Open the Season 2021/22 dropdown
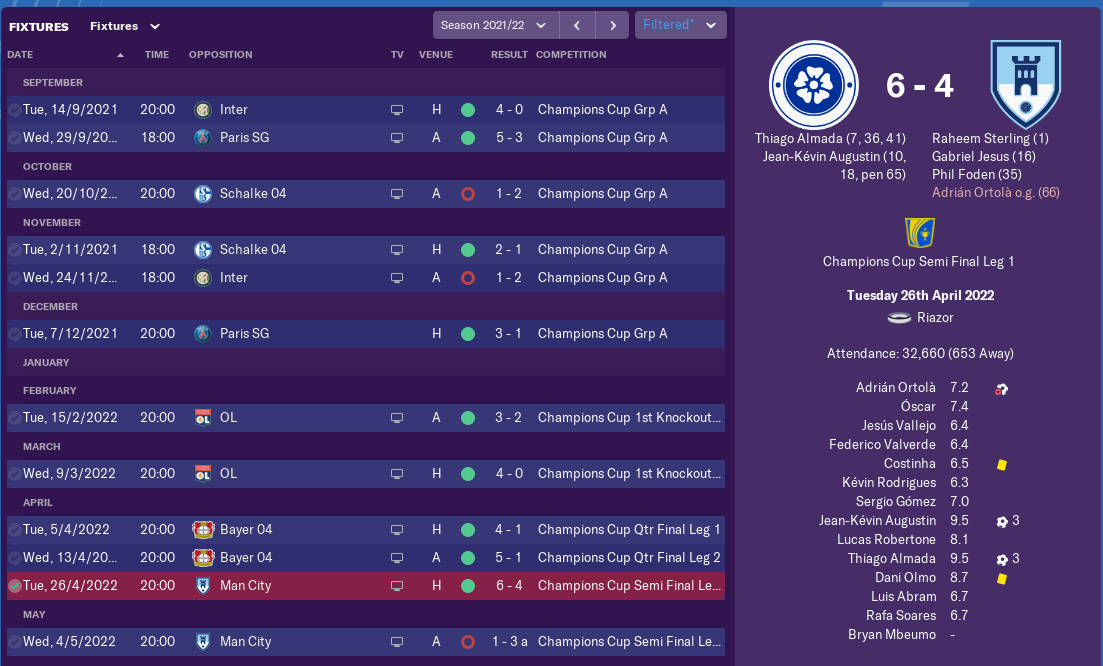 (x=495, y=25)
